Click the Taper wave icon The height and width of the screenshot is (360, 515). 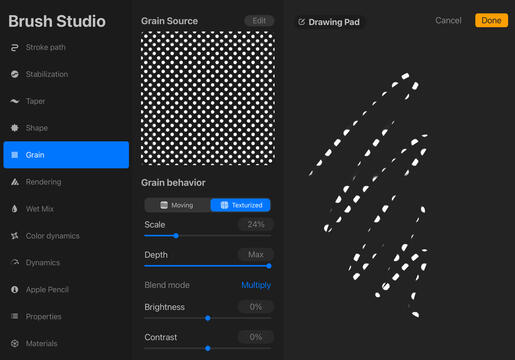click(x=14, y=101)
